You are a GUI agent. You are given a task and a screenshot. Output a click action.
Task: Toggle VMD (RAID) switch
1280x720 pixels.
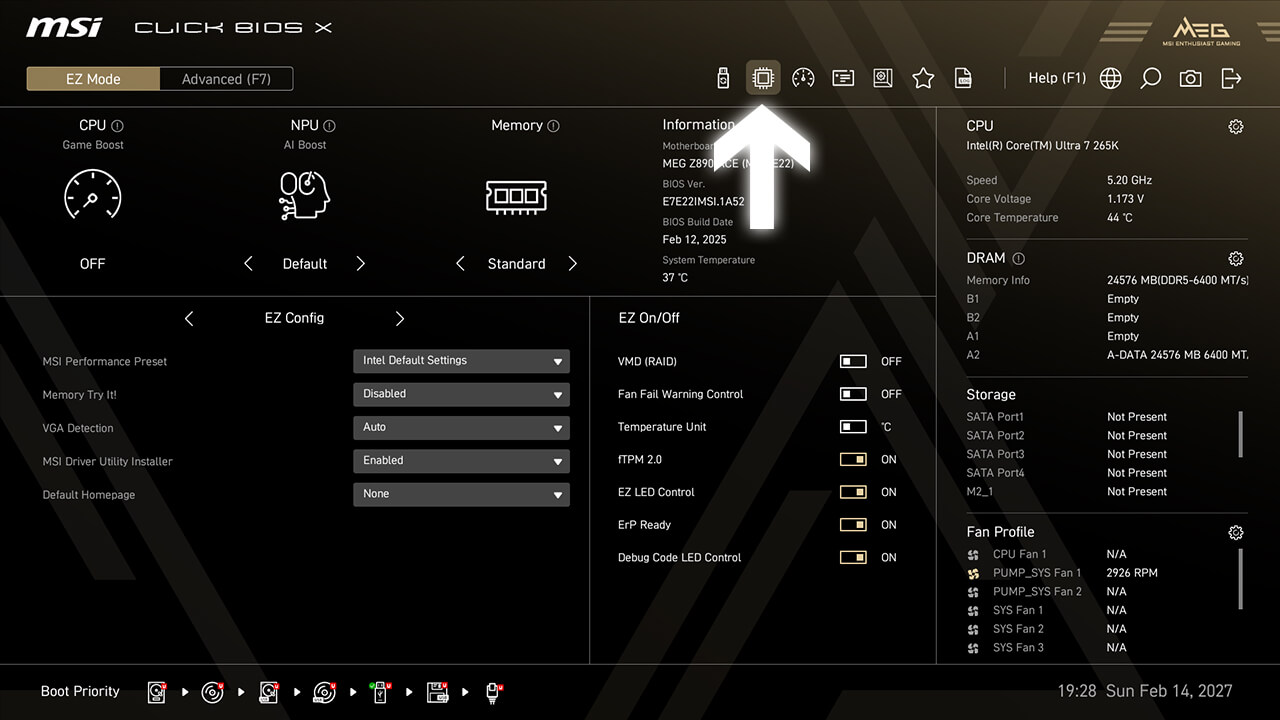click(x=853, y=361)
